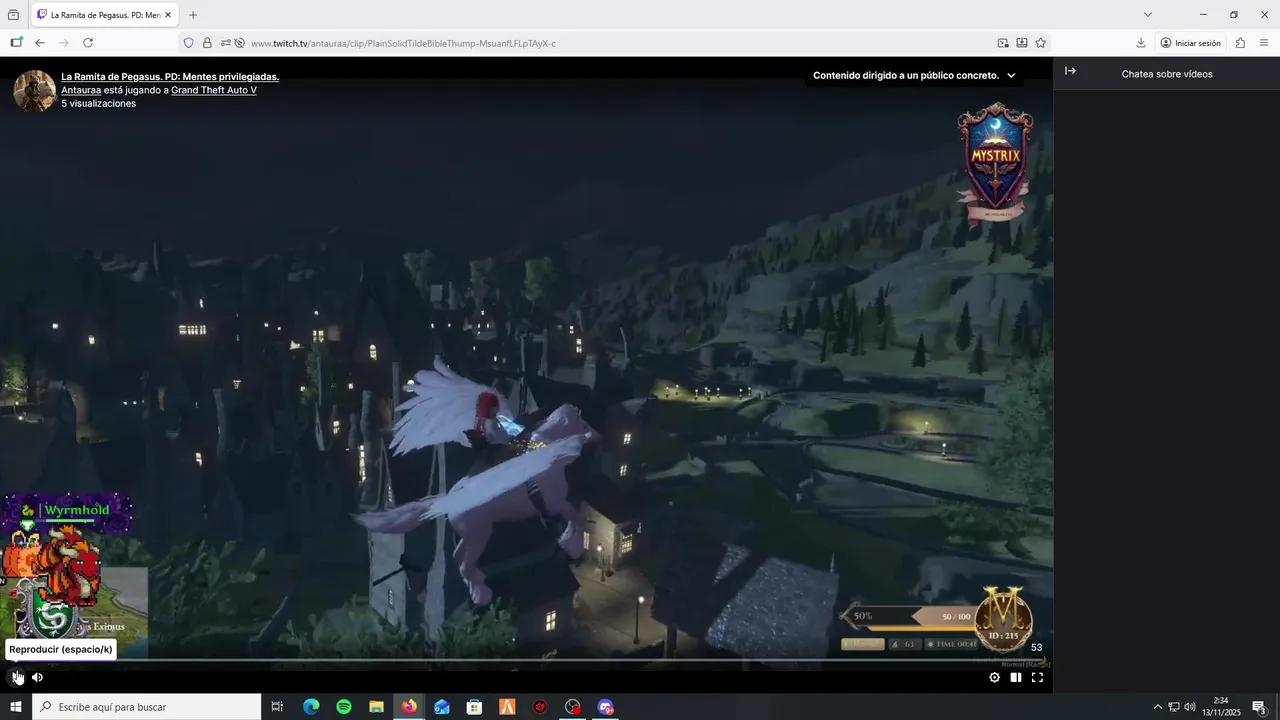The width and height of the screenshot is (1280, 720).
Task: Click the 'Escribe aquí para buscar' search box
Action: coord(147,707)
